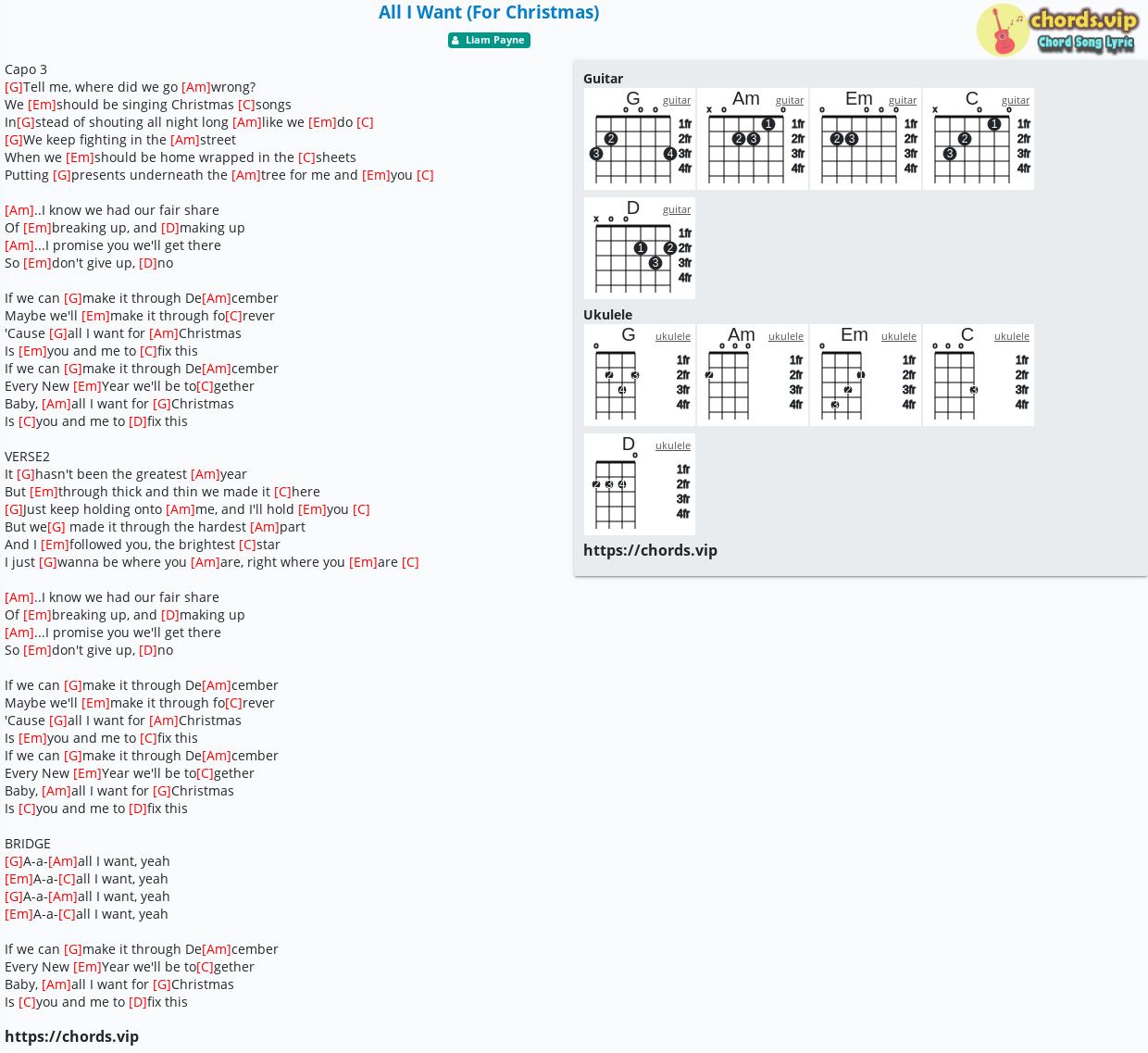Click the 'BRIDGE' section label
Image resolution: width=1148 pixels, height=1053 pixels.
coord(28,844)
